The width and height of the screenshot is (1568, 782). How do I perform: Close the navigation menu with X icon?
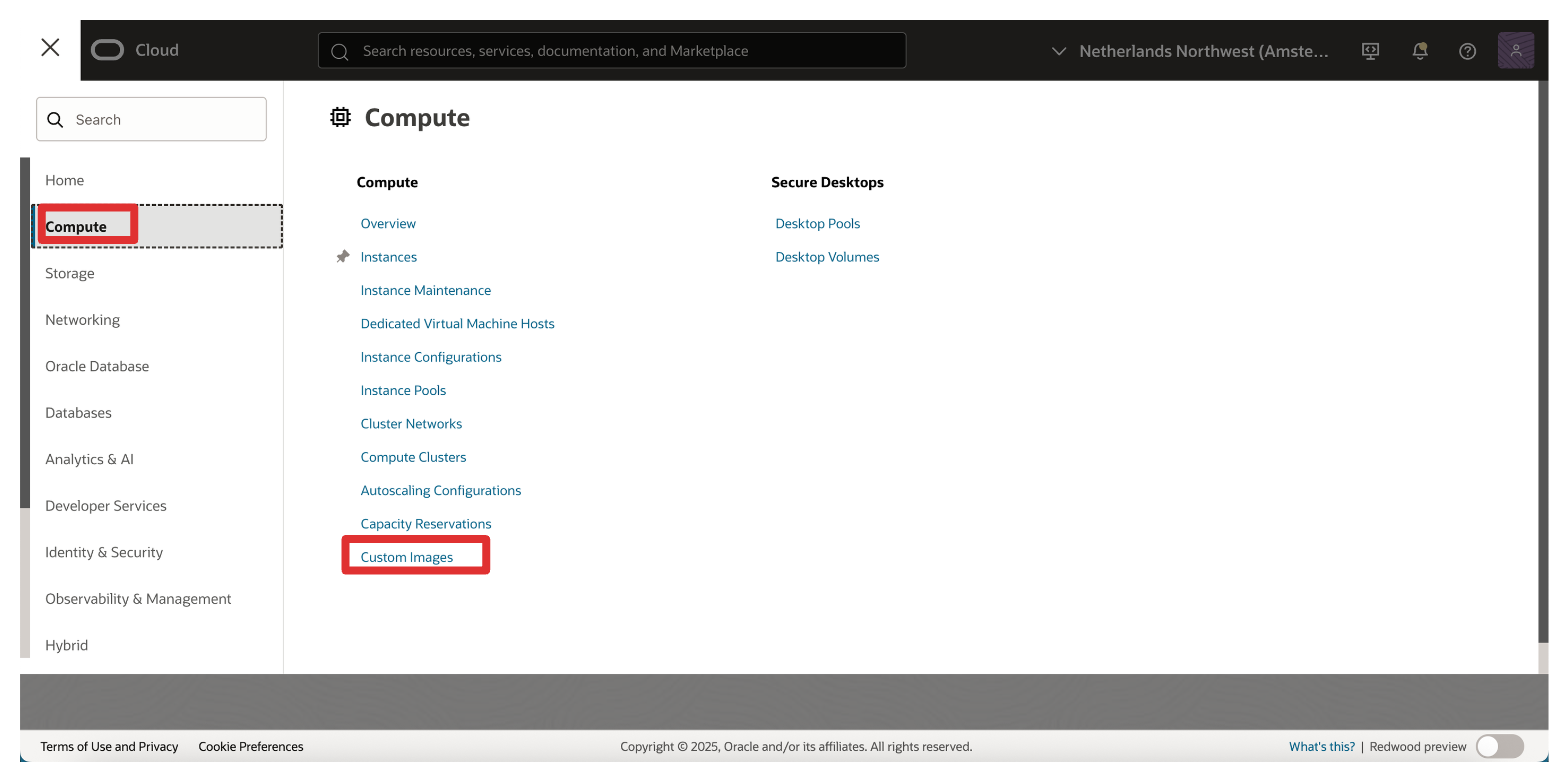coord(50,48)
